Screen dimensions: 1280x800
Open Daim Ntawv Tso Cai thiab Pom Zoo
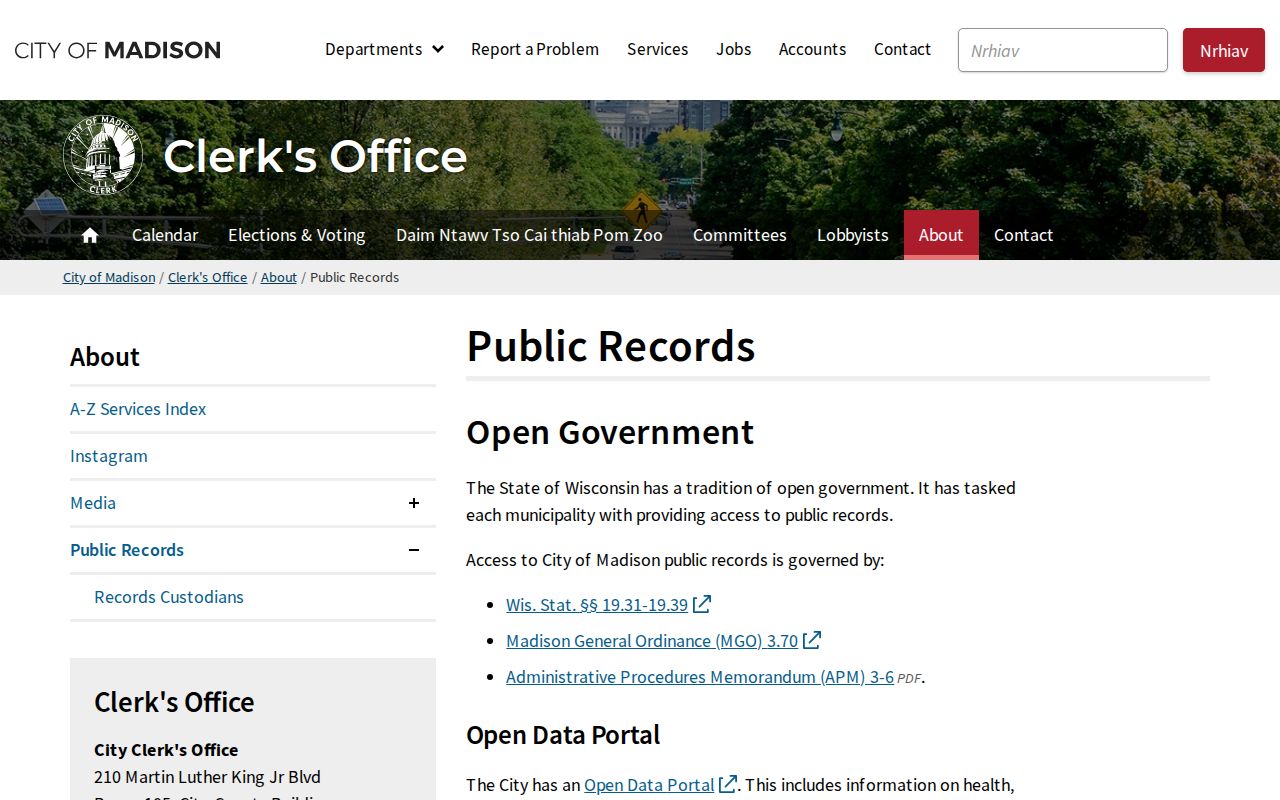coord(529,235)
